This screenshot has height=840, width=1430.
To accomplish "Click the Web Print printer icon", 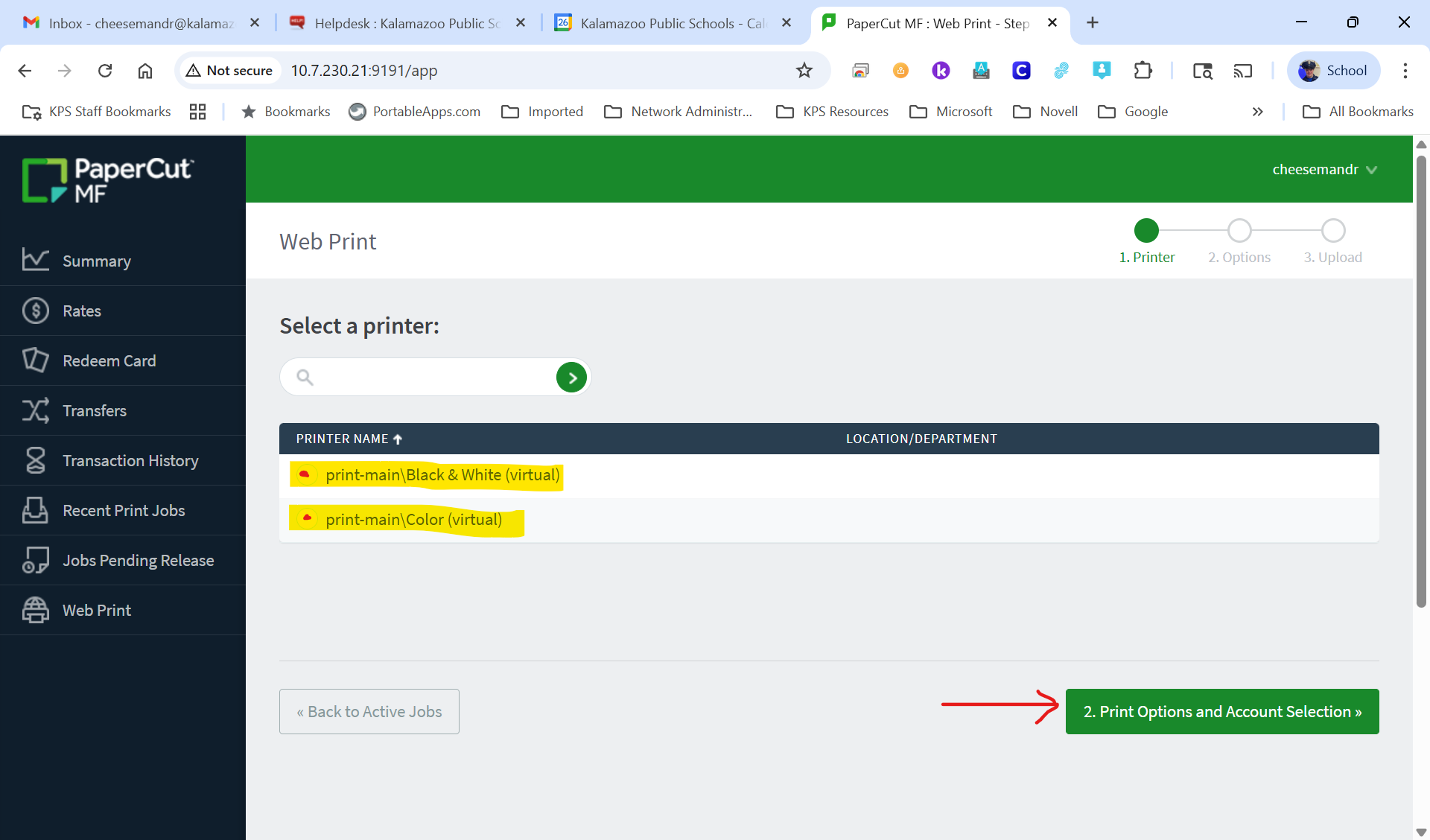I will (35, 610).
